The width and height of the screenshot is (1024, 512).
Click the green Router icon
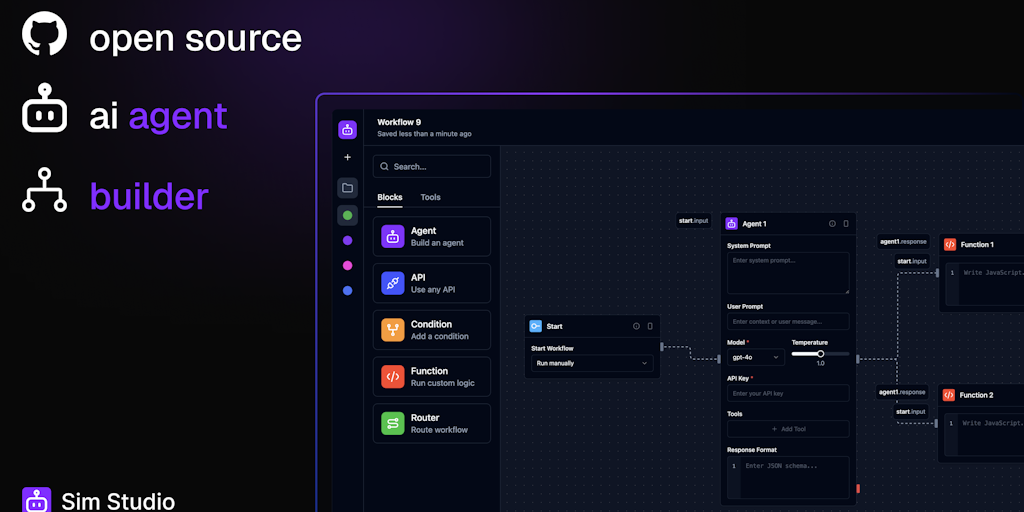pos(392,423)
